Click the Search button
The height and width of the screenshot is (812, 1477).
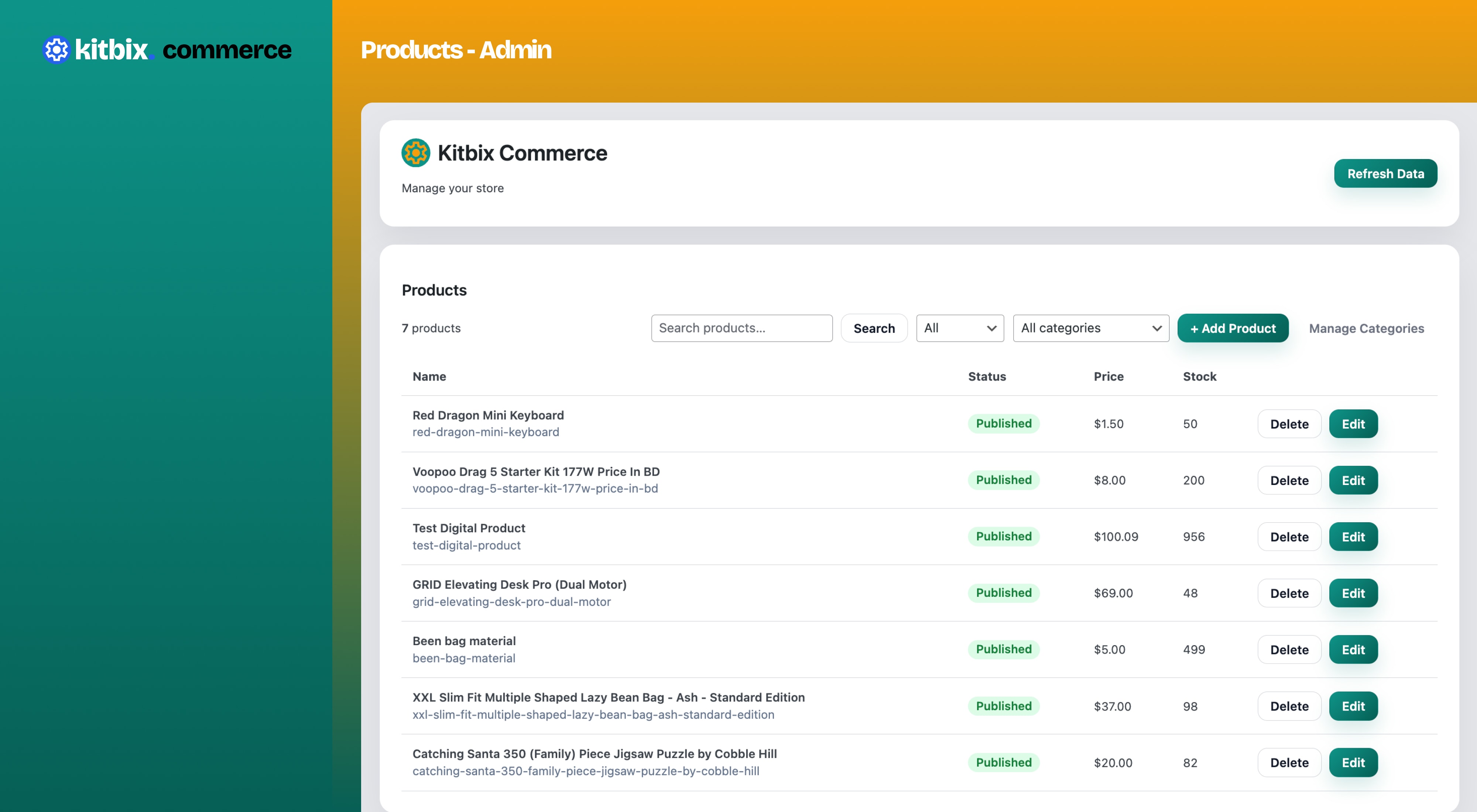pos(873,328)
